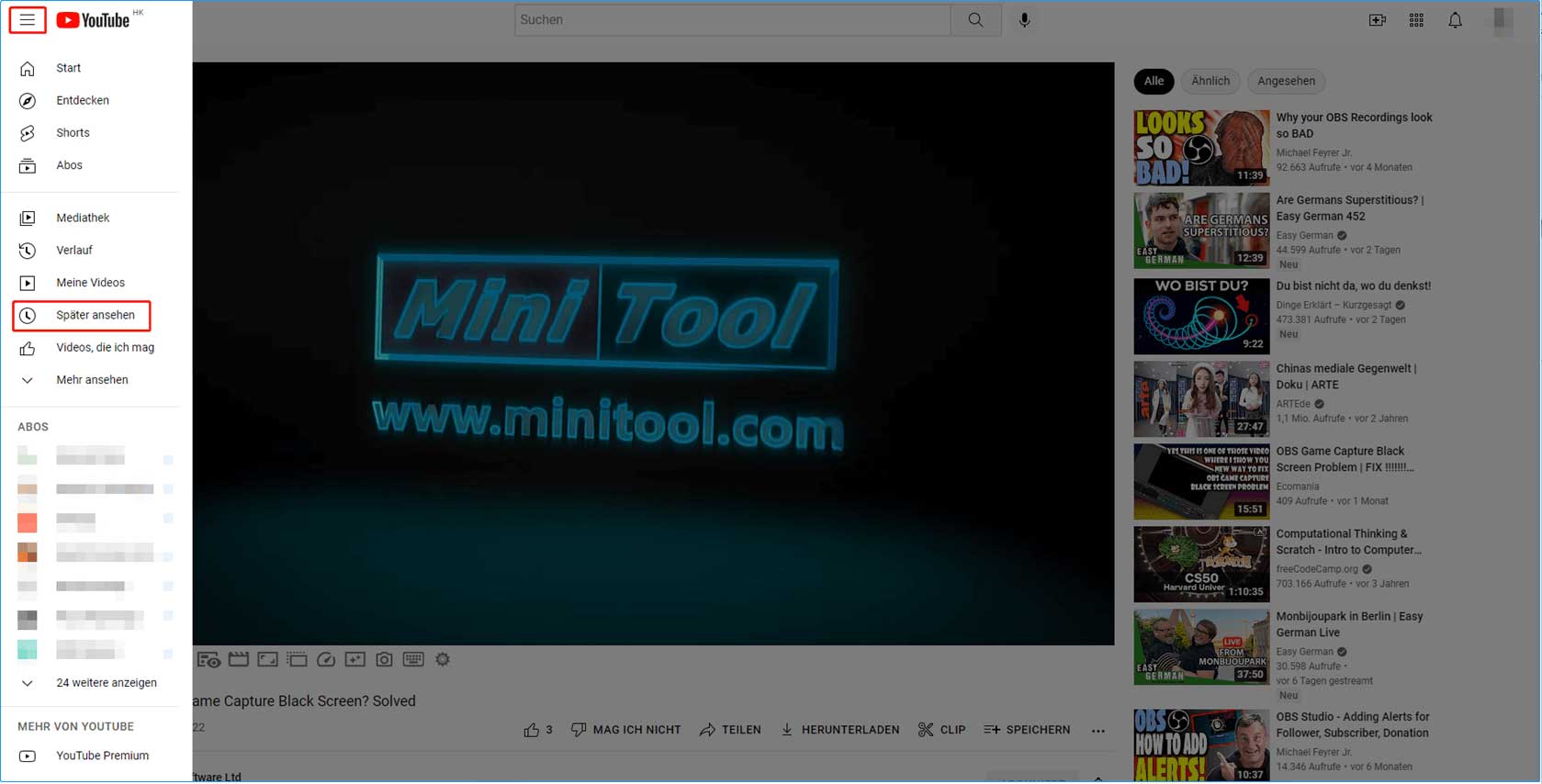Click the ARTEde channel name
The height and width of the screenshot is (784, 1542).
click(x=1292, y=404)
